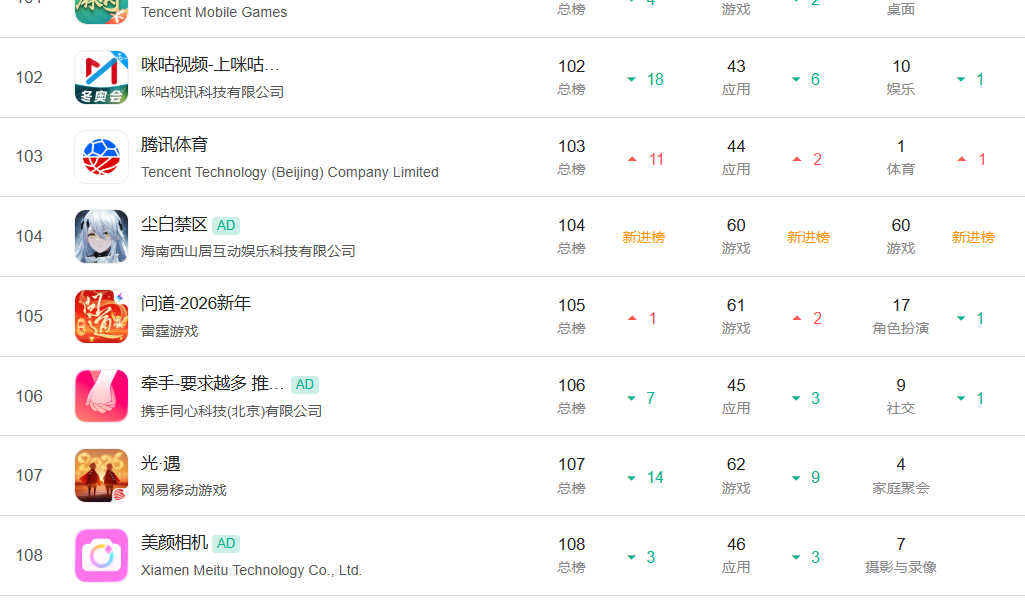Click developer name 网易移动游戏
This screenshot has width=1025, height=601.
tap(184, 490)
